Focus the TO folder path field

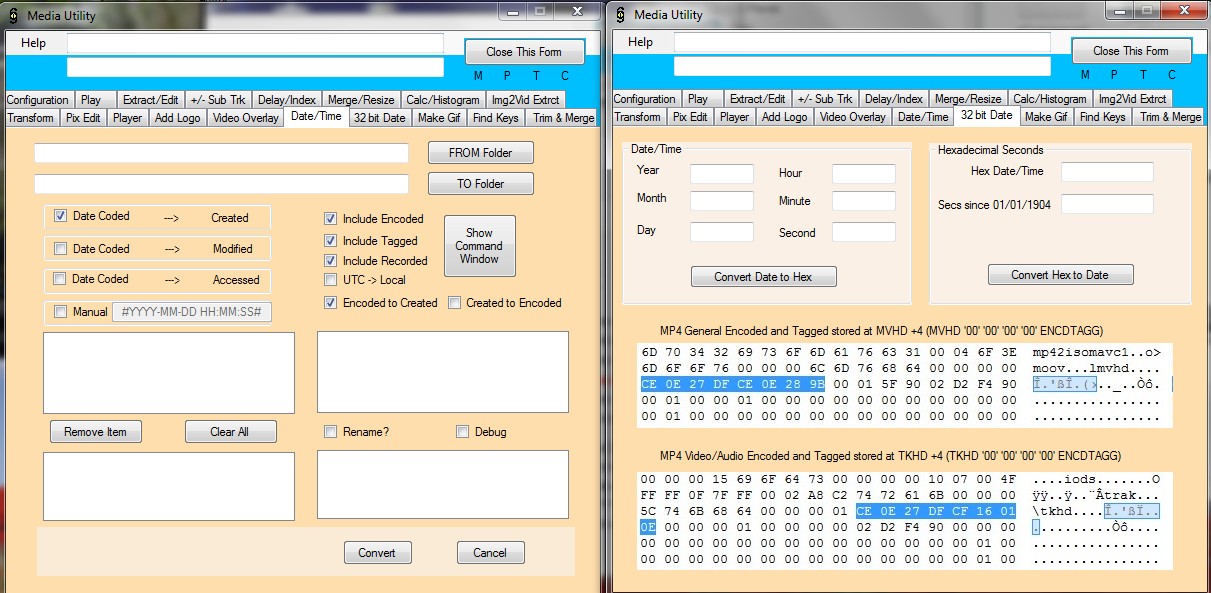tap(221, 184)
